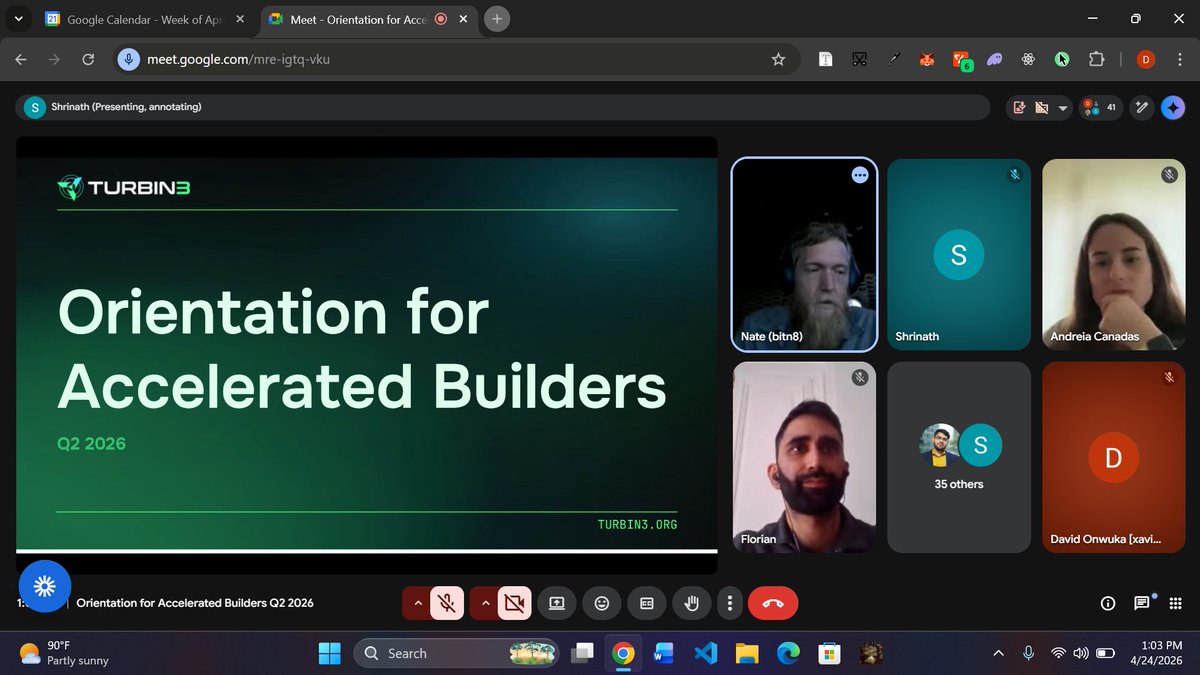Expand the meeting activity dropdown arrow

(1063, 108)
